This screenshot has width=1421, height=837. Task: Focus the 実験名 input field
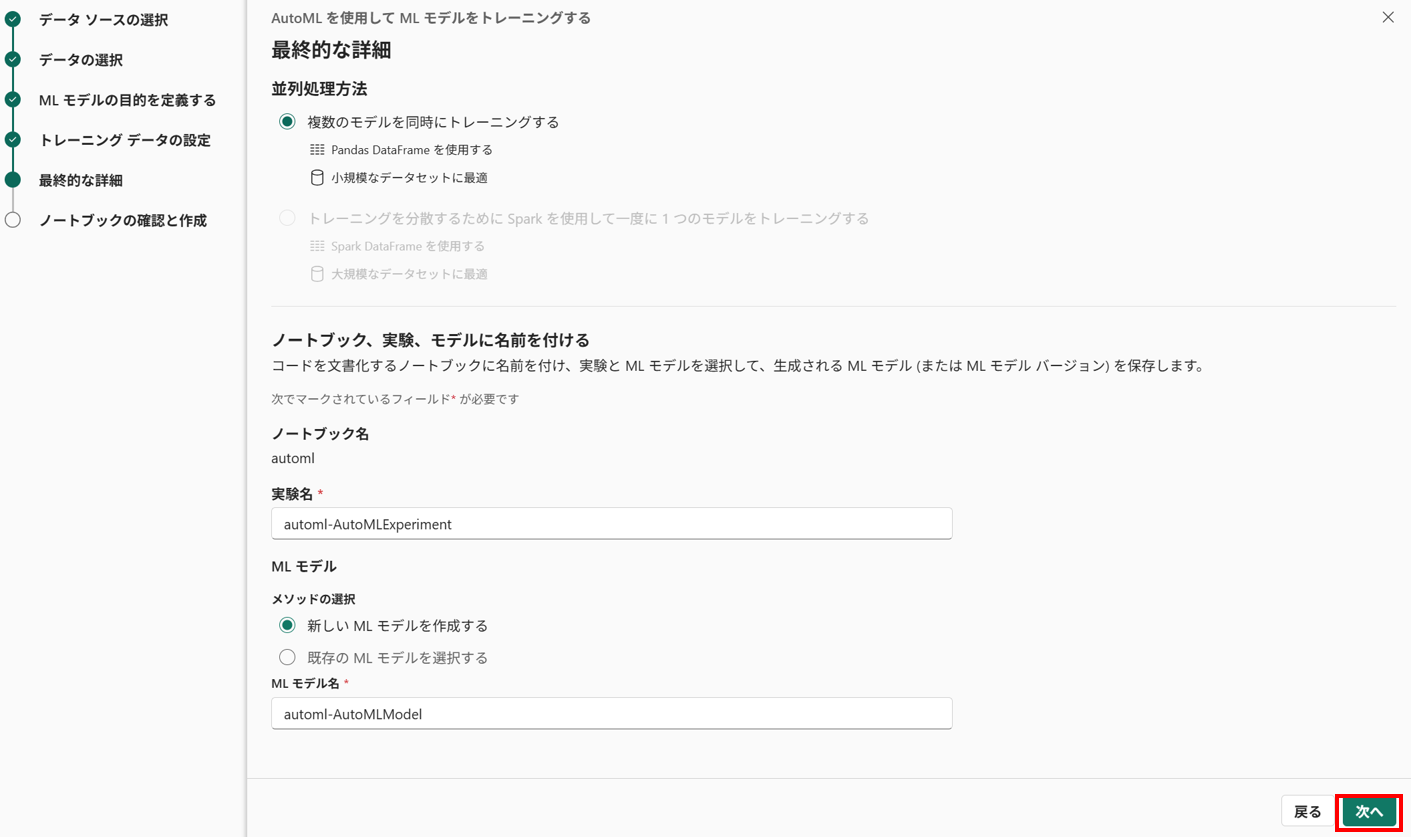tap(612, 523)
